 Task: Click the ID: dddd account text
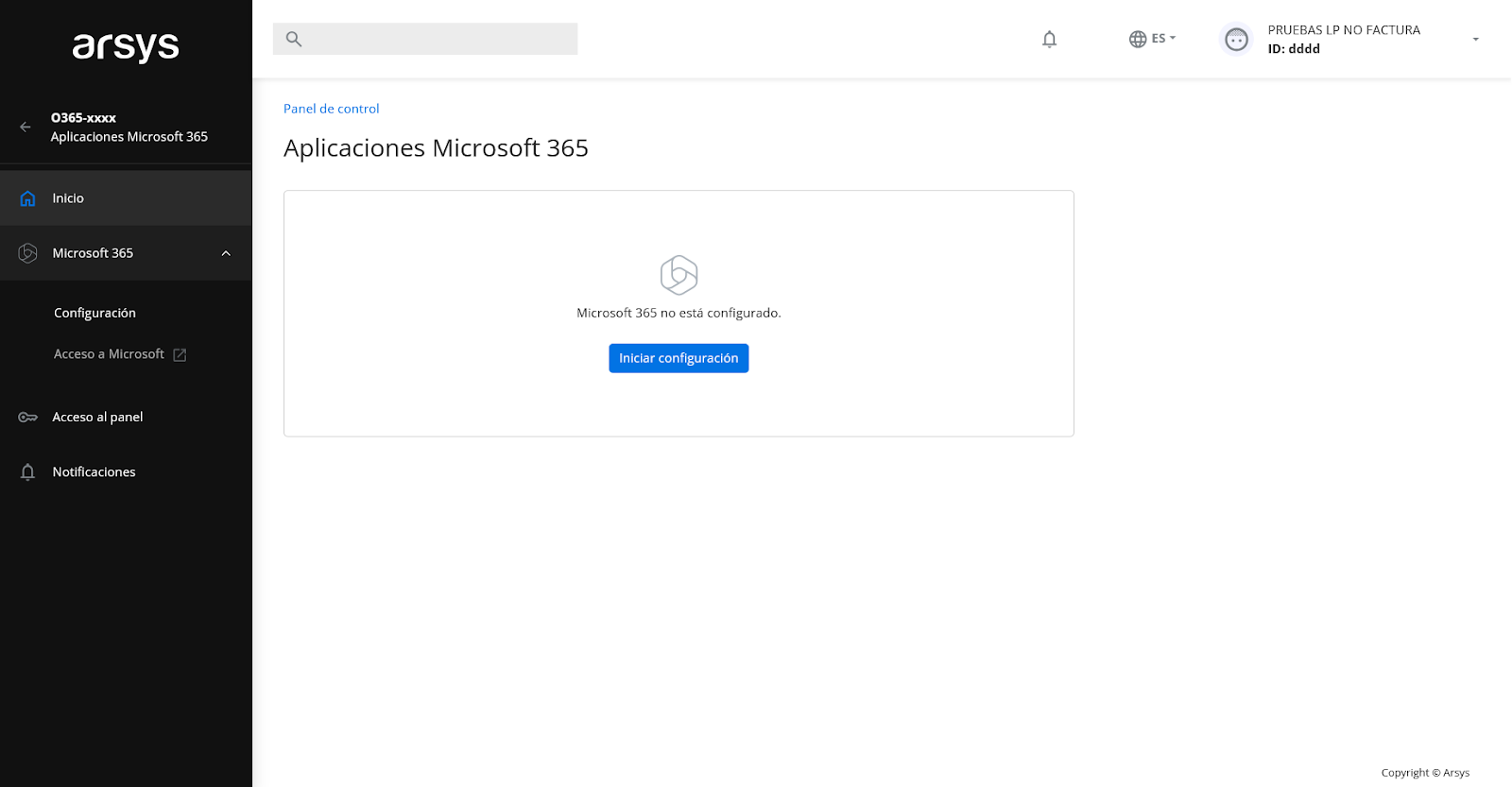1294,49
